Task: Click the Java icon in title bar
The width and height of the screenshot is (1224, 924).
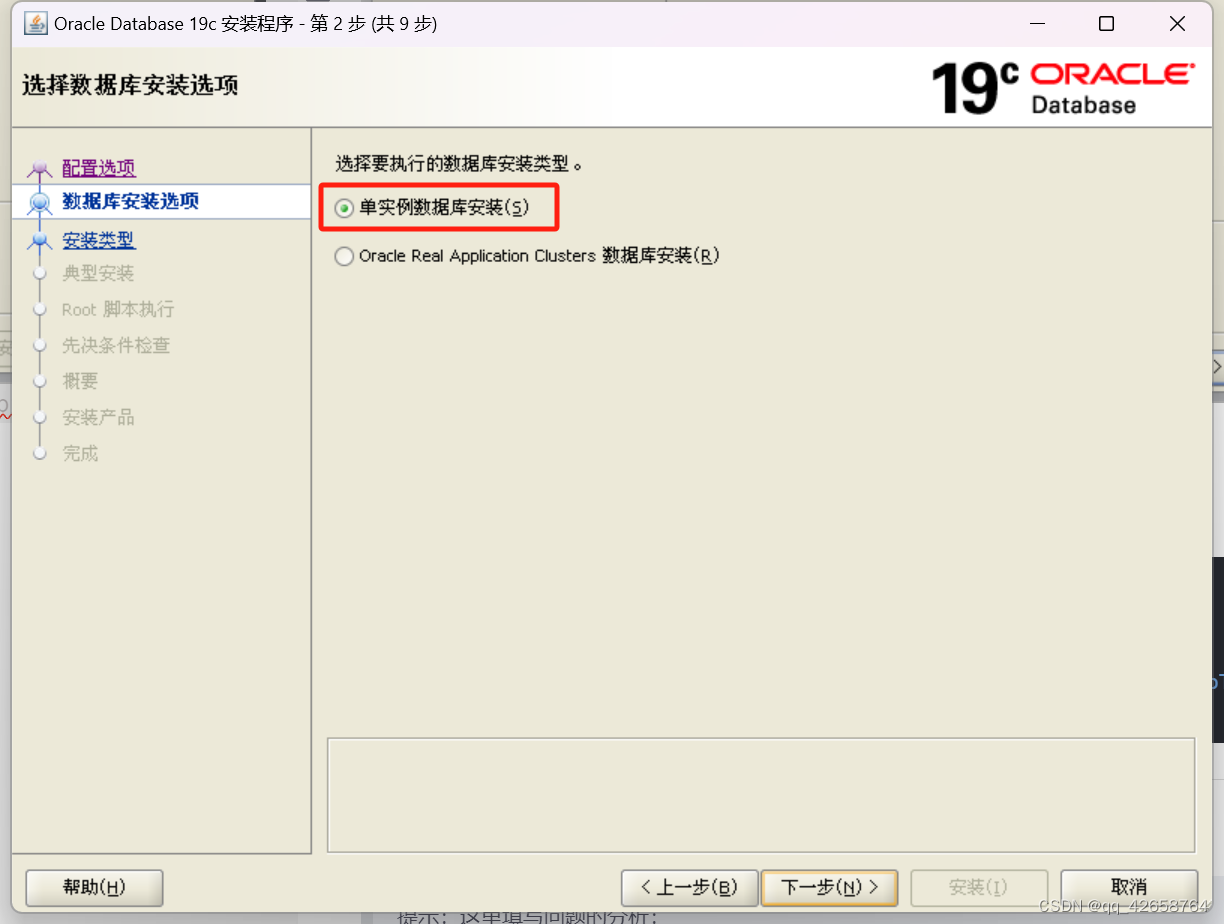Action: pos(35,23)
